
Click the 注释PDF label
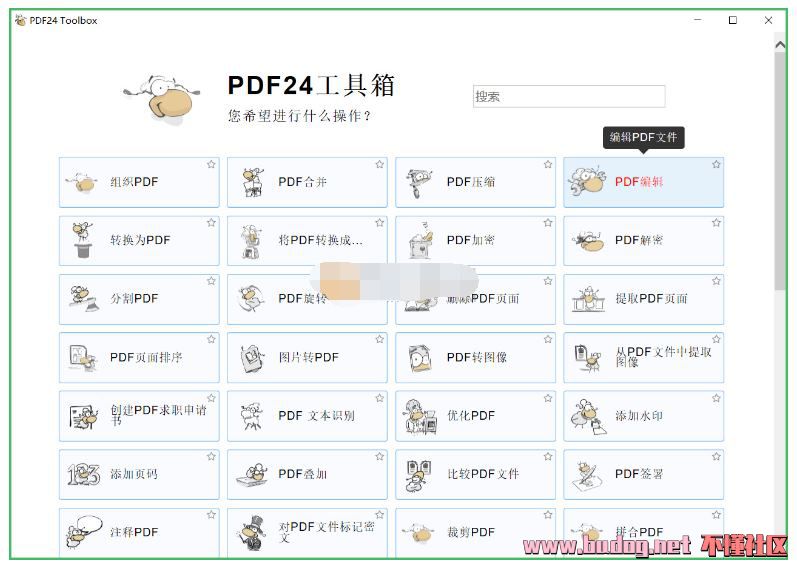(x=134, y=532)
